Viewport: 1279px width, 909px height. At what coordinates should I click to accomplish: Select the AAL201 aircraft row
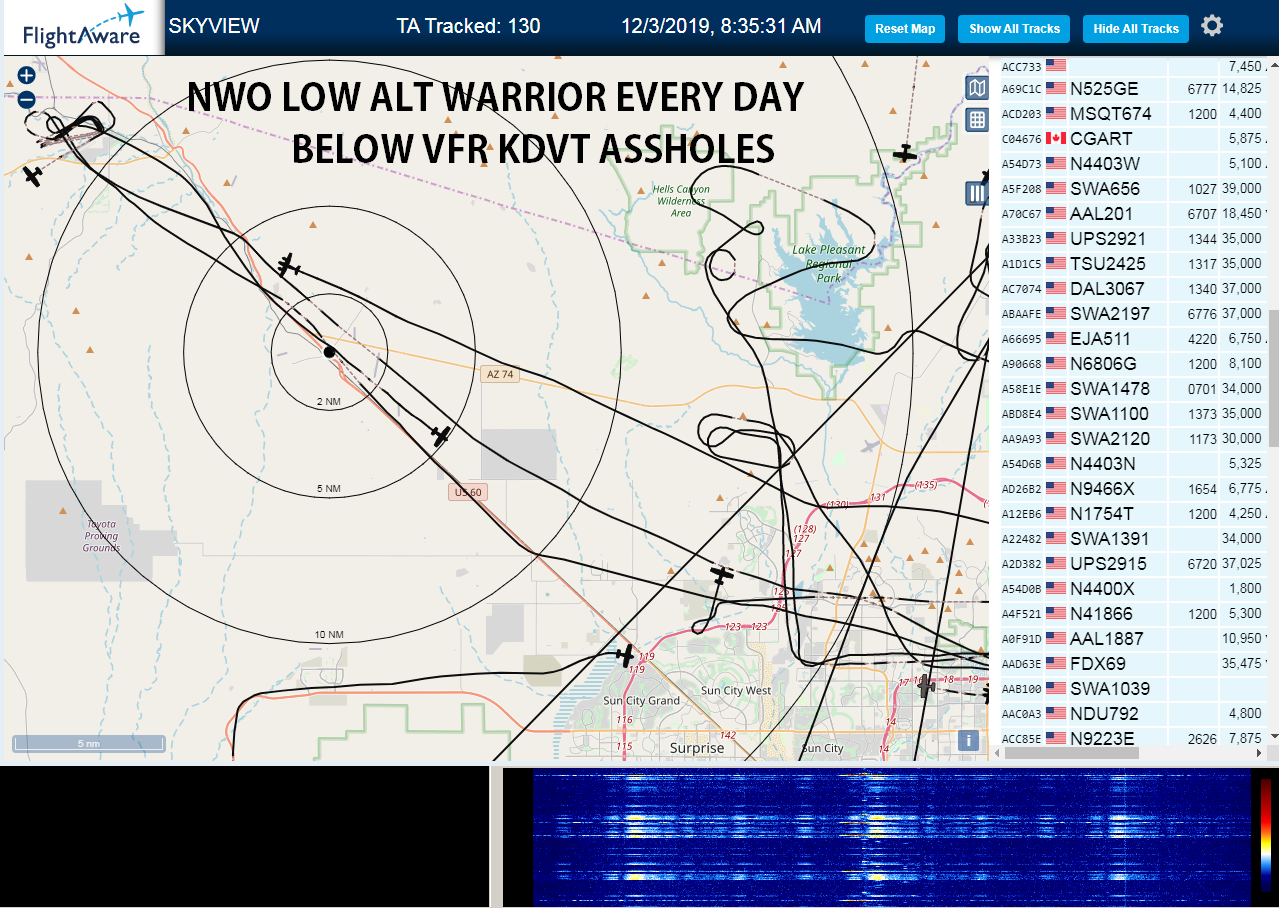1134,214
